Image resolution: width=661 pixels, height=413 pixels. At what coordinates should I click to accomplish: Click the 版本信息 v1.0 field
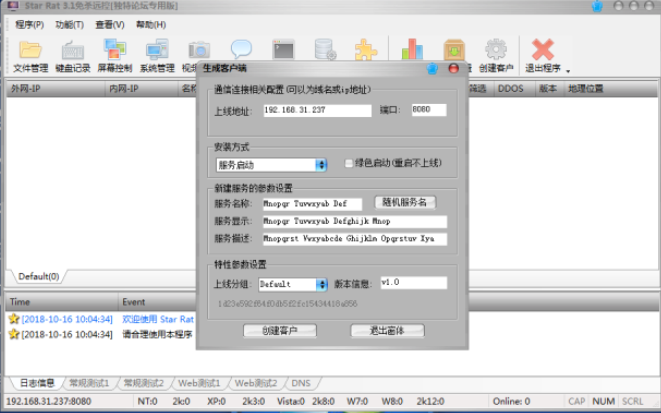(413, 282)
